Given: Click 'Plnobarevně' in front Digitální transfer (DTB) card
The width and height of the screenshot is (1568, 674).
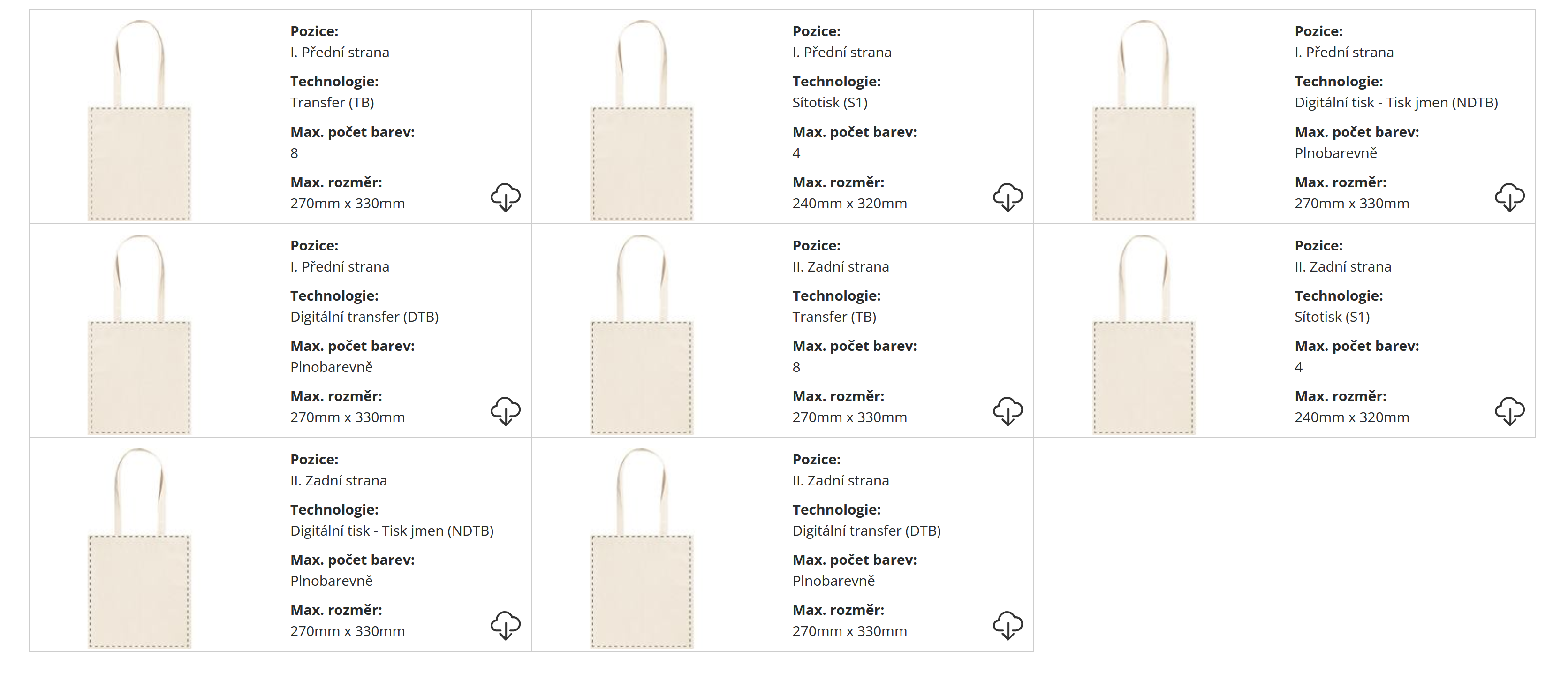Looking at the screenshot, I should coord(331,367).
